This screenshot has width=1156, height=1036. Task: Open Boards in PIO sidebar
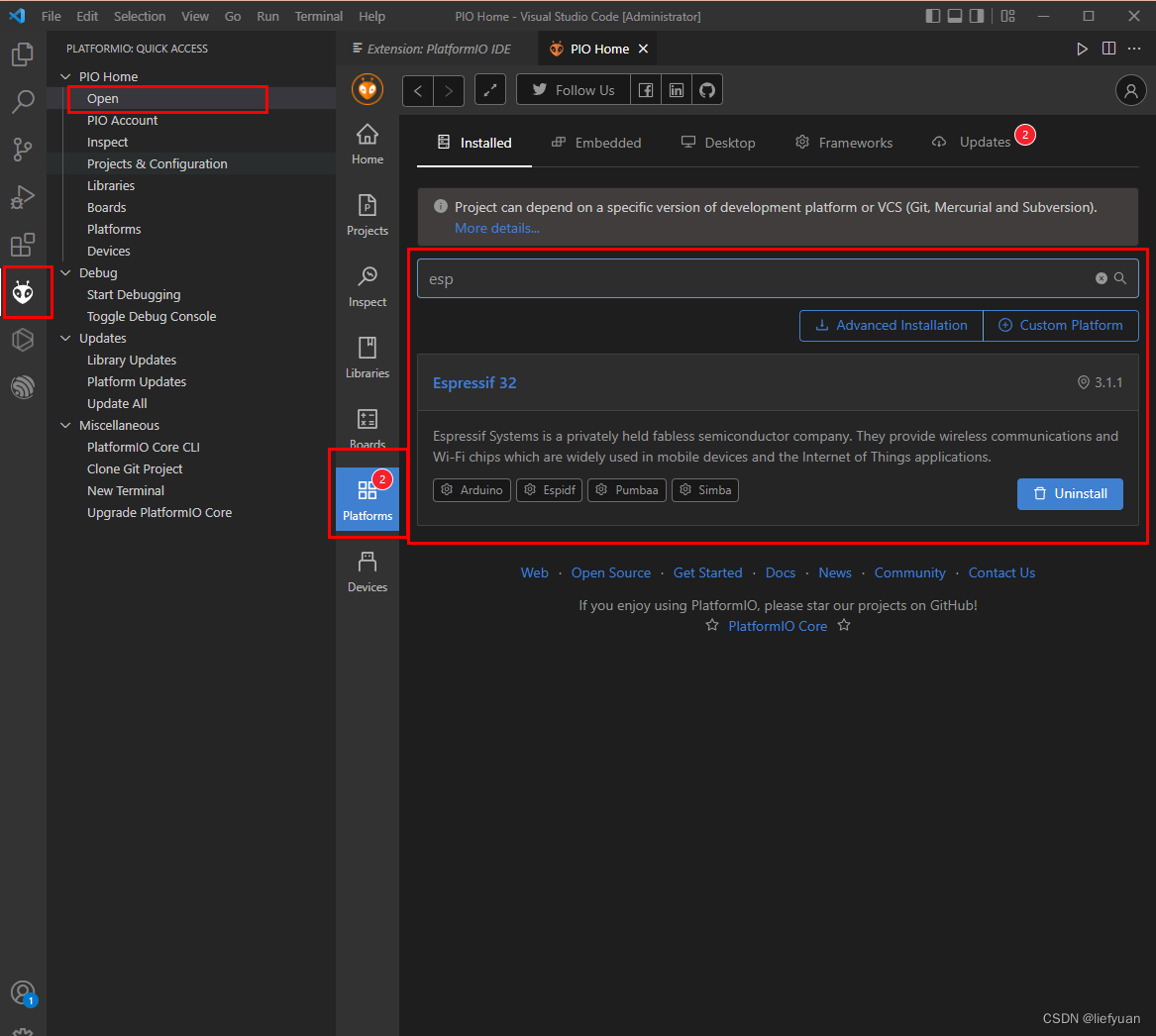[368, 429]
